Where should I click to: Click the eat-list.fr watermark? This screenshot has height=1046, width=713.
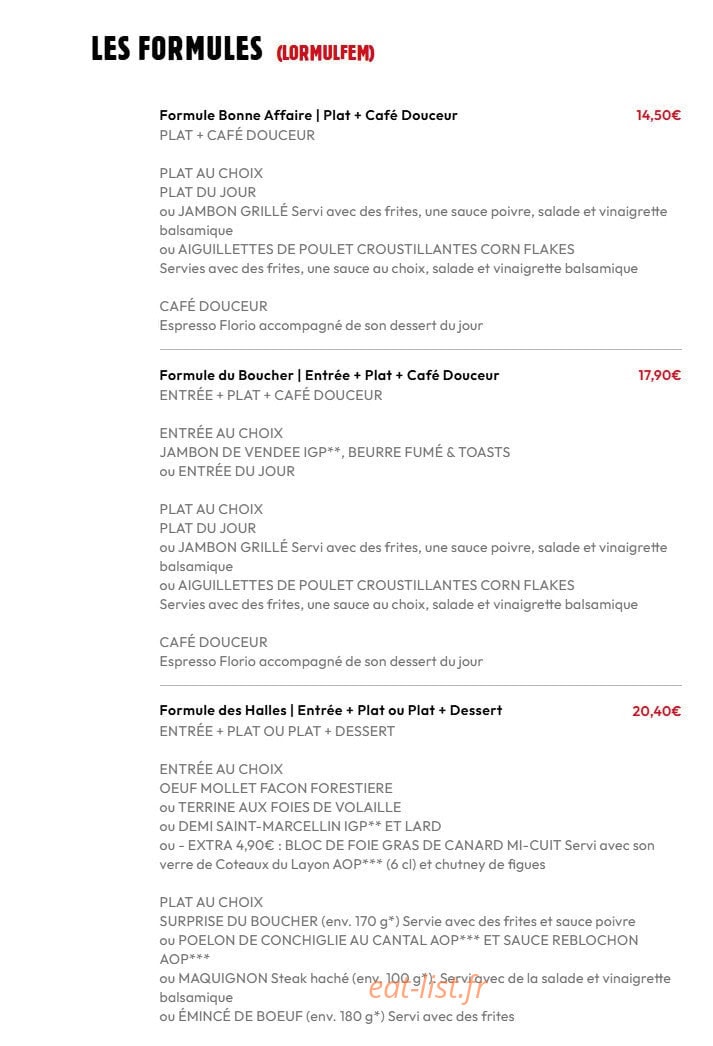pyautogui.click(x=428, y=988)
